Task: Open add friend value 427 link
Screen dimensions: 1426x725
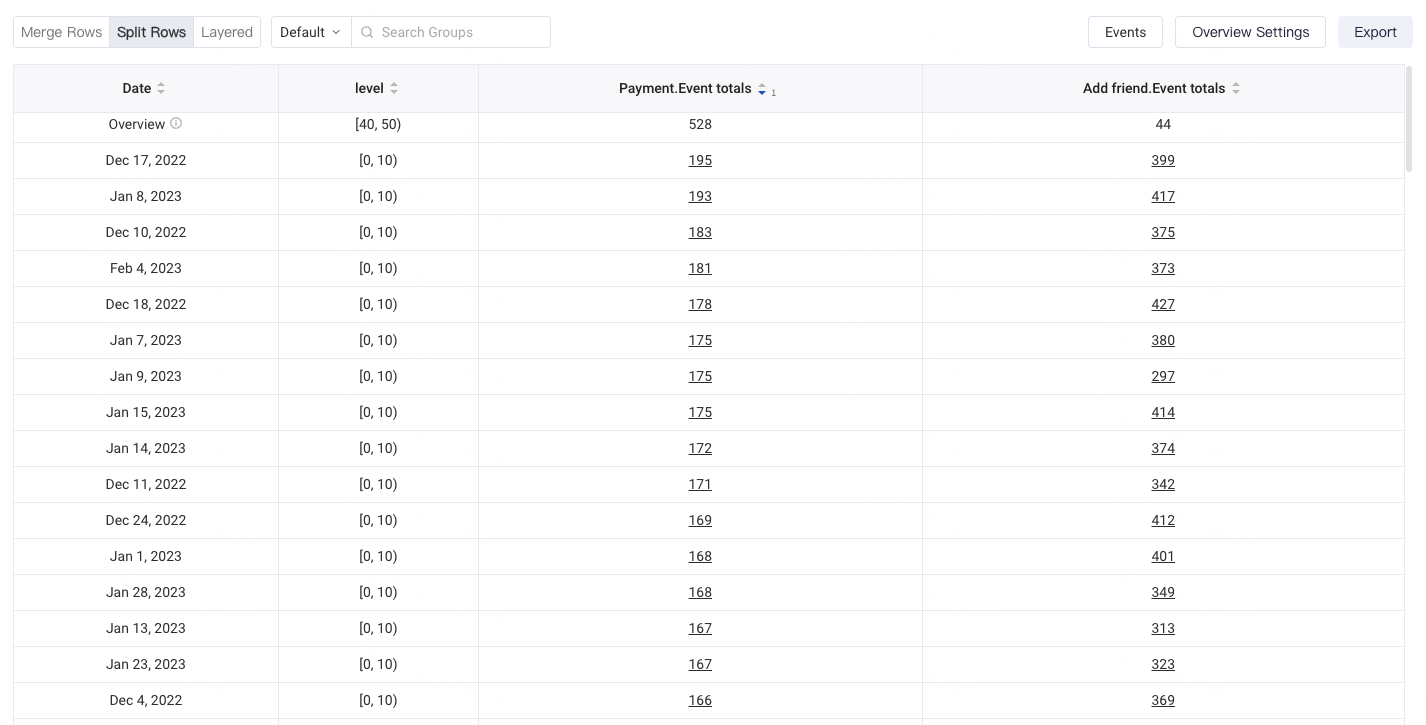Action: coord(1163,304)
